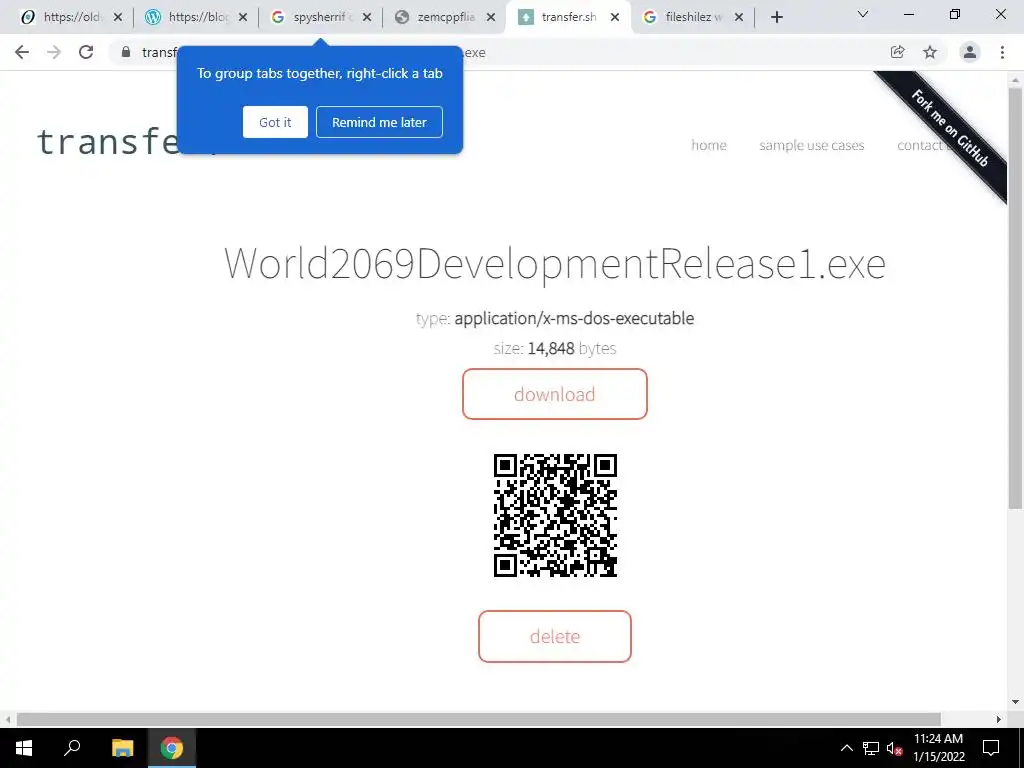
Task: Close the transfer.sh tab
Action: point(615,18)
